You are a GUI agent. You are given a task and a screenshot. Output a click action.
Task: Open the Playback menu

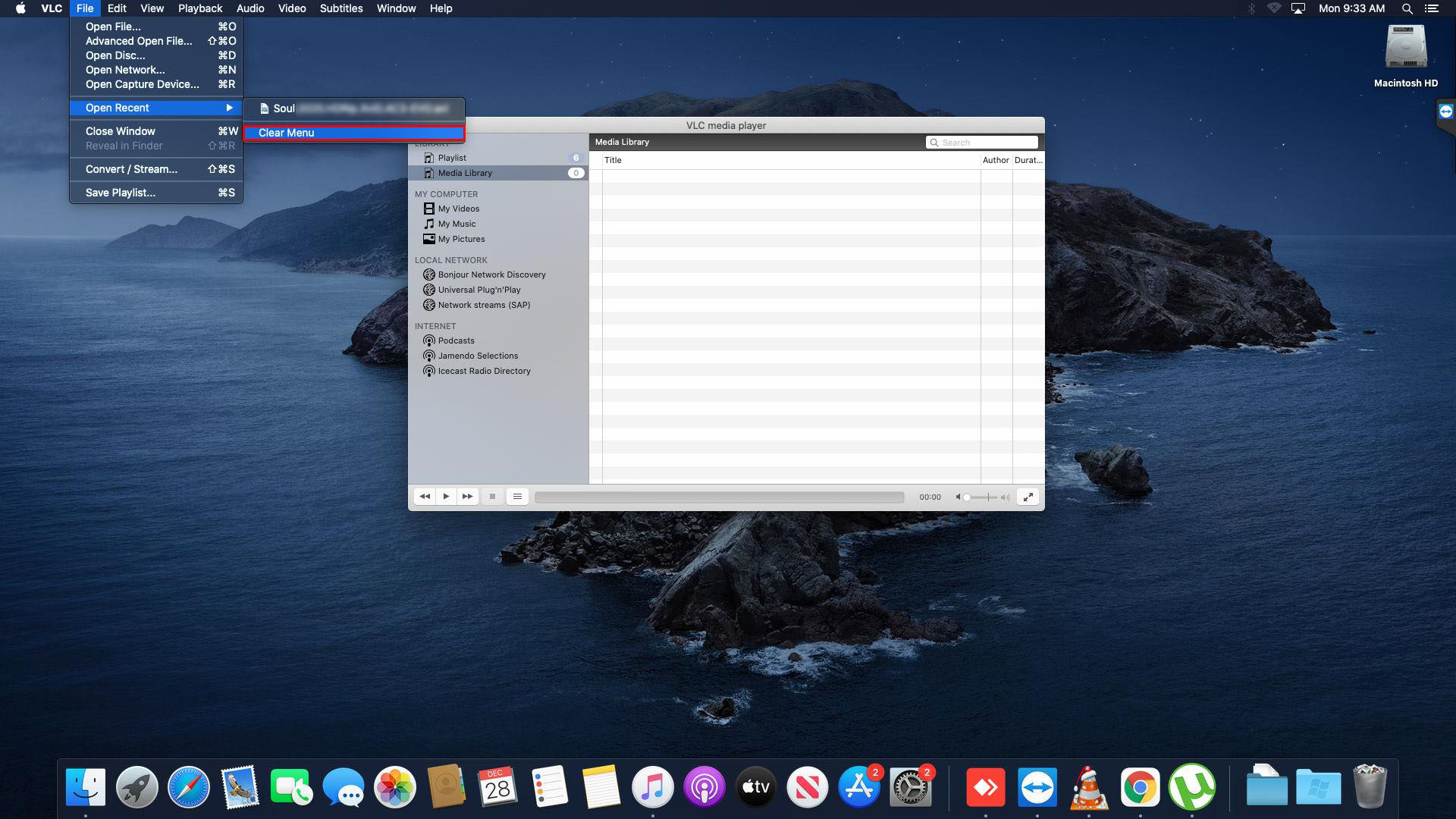[200, 8]
